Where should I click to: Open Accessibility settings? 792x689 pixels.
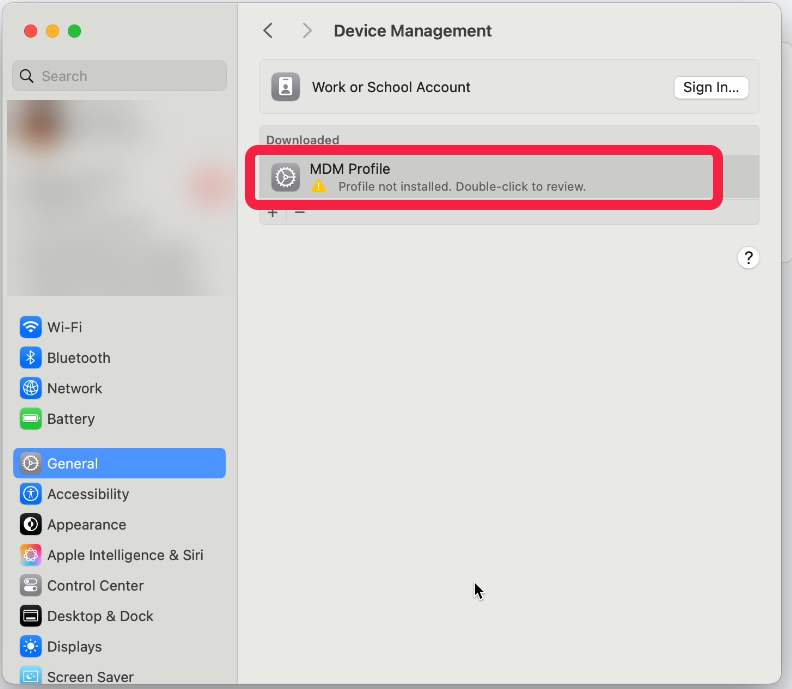coord(119,494)
